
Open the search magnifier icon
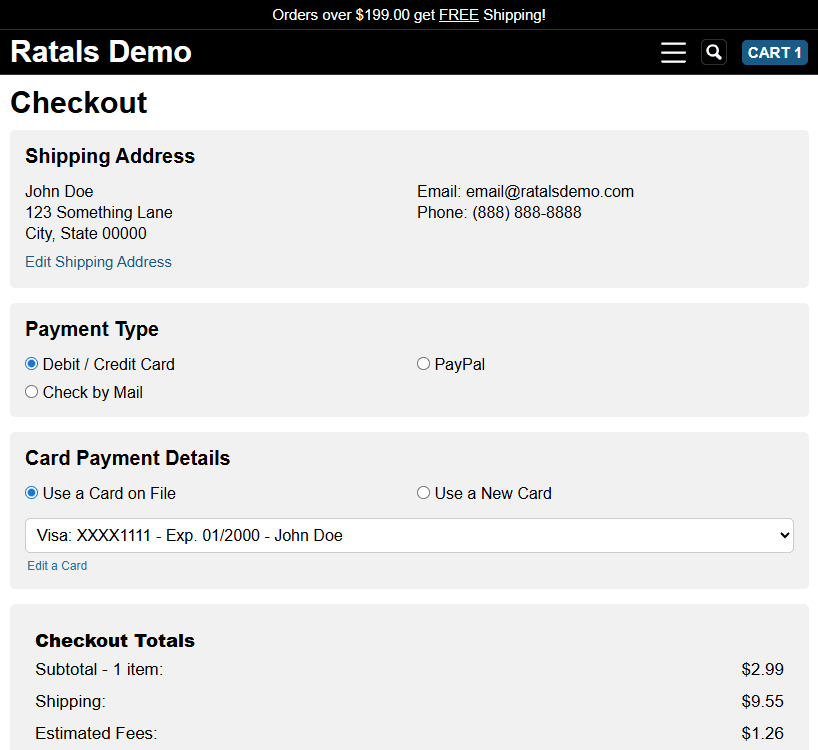(x=714, y=52)
